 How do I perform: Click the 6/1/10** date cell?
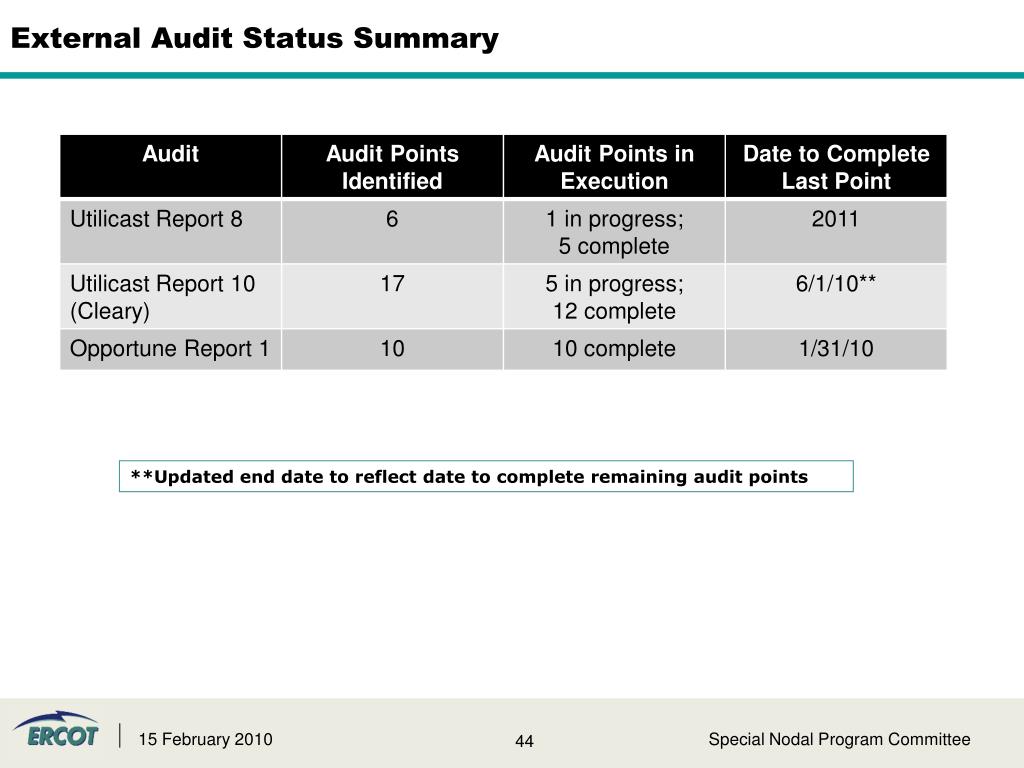[x=836, y=296]
